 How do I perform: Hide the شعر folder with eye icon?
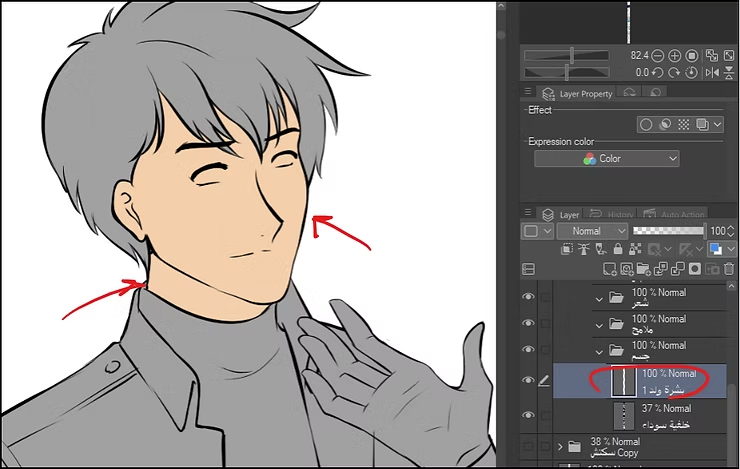tap(528, 297)
